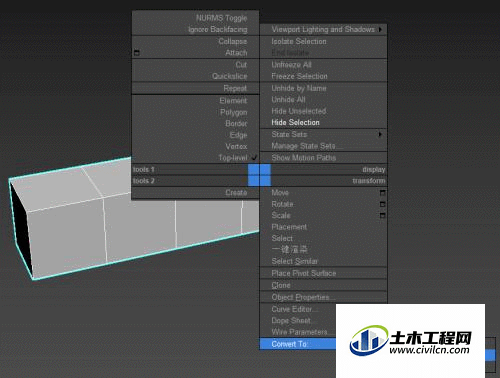Expand Viewport Lighting and Shadows submenu arrow
The height and width of the screenshot is (378, 500).
(x=380, y=29)
